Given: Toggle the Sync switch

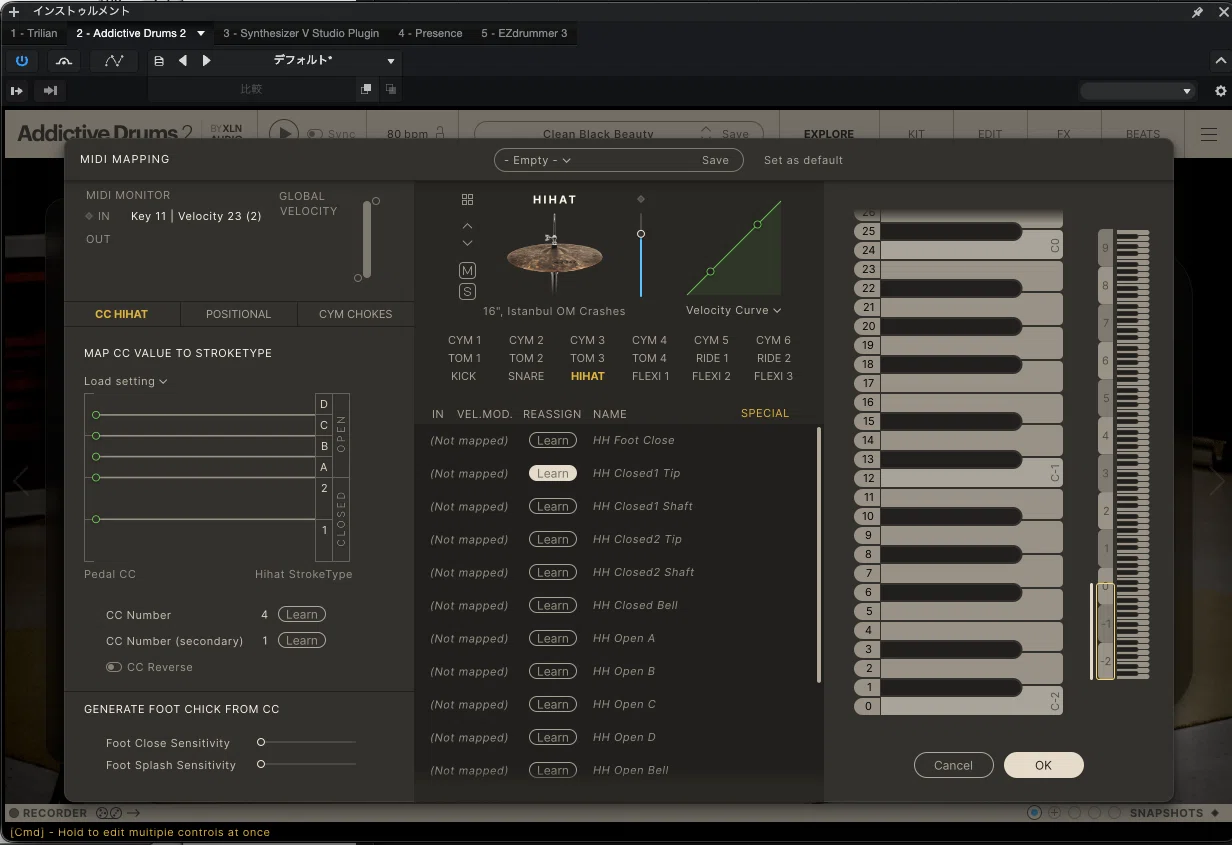Looking at the screenshot, I should point(315,134).
